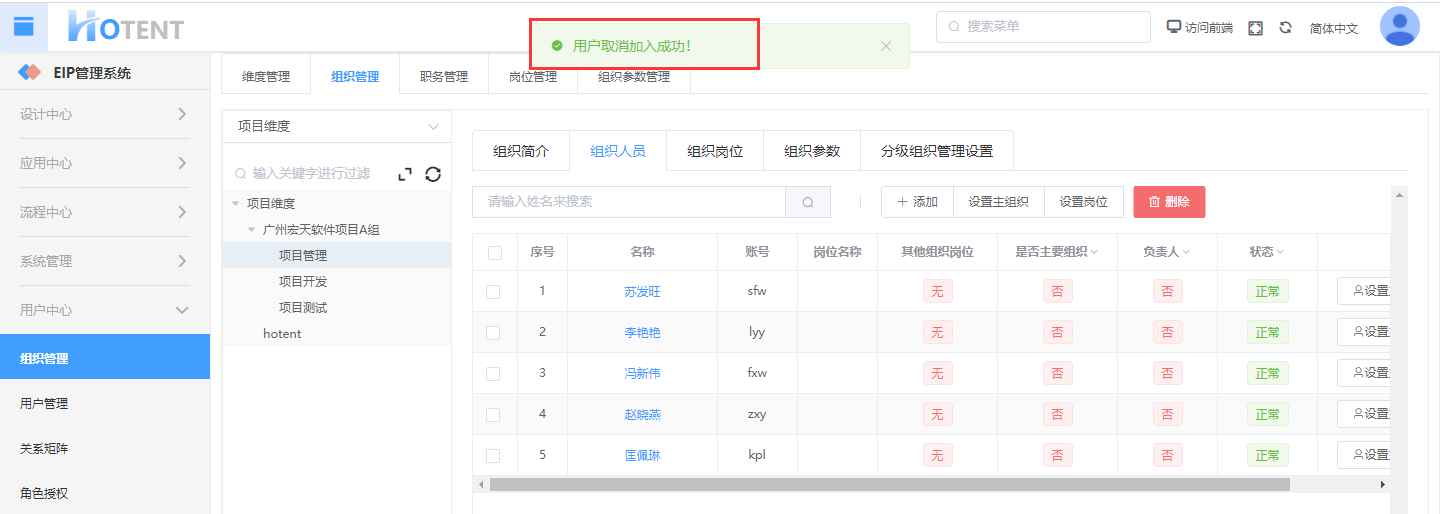
Task: Switch to the 组织参数管理 tab
Action: pos(634,76)
